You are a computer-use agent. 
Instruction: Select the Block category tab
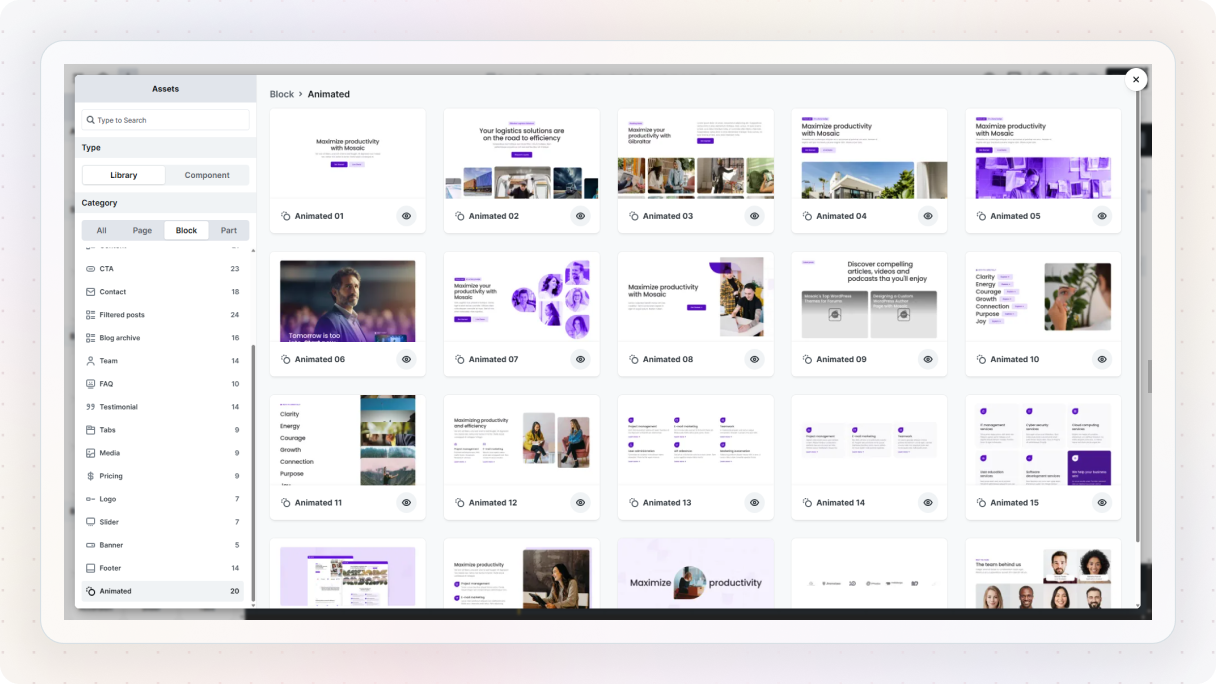coord(186,230)
